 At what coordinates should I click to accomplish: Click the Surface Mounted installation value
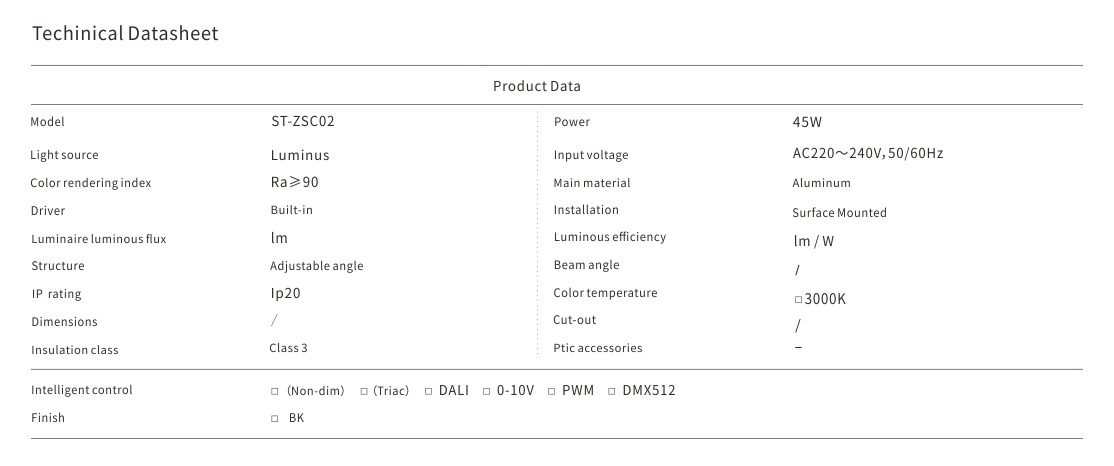839,213
